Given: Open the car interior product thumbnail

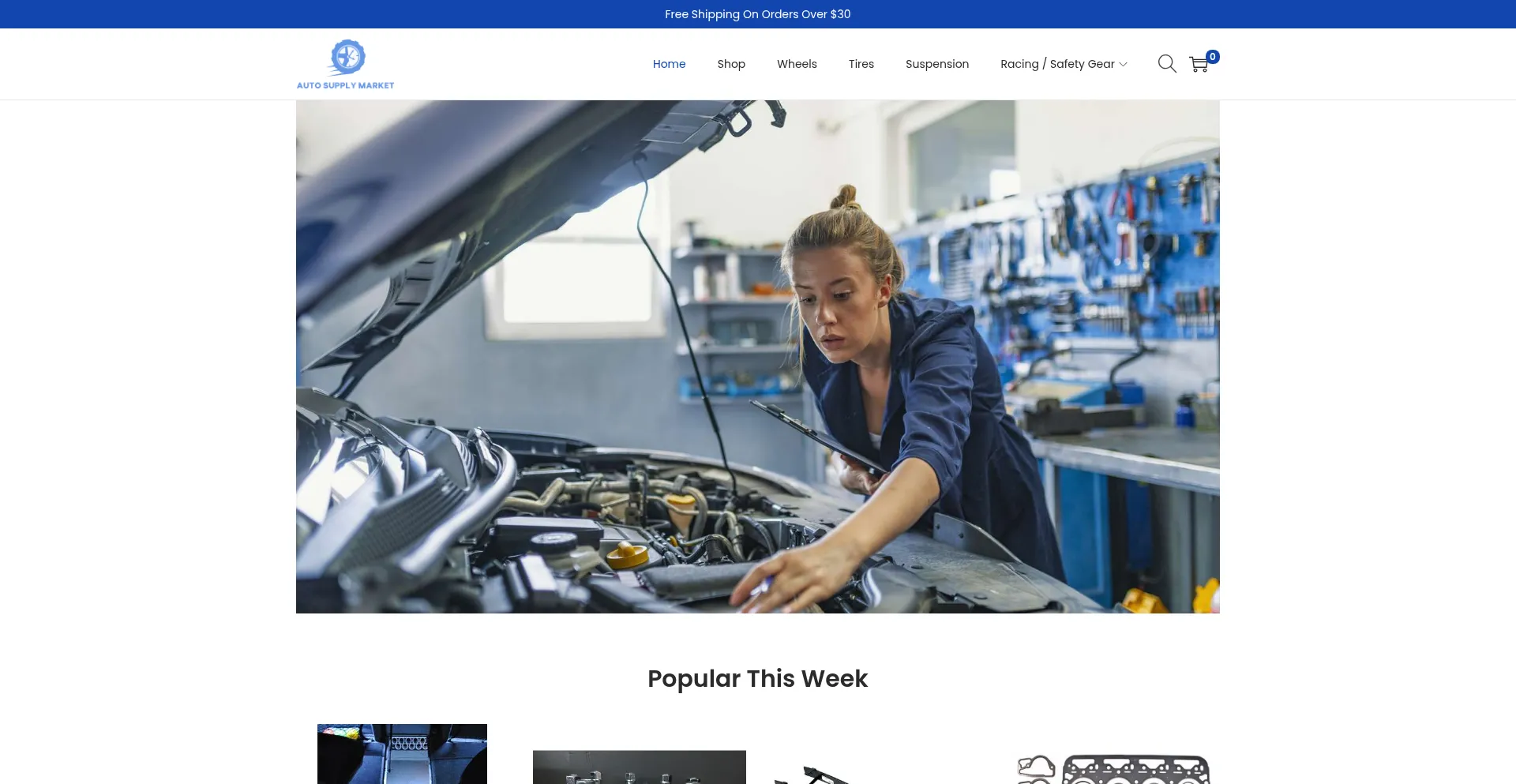Looking at the screenshot, I should pos(402,754).
